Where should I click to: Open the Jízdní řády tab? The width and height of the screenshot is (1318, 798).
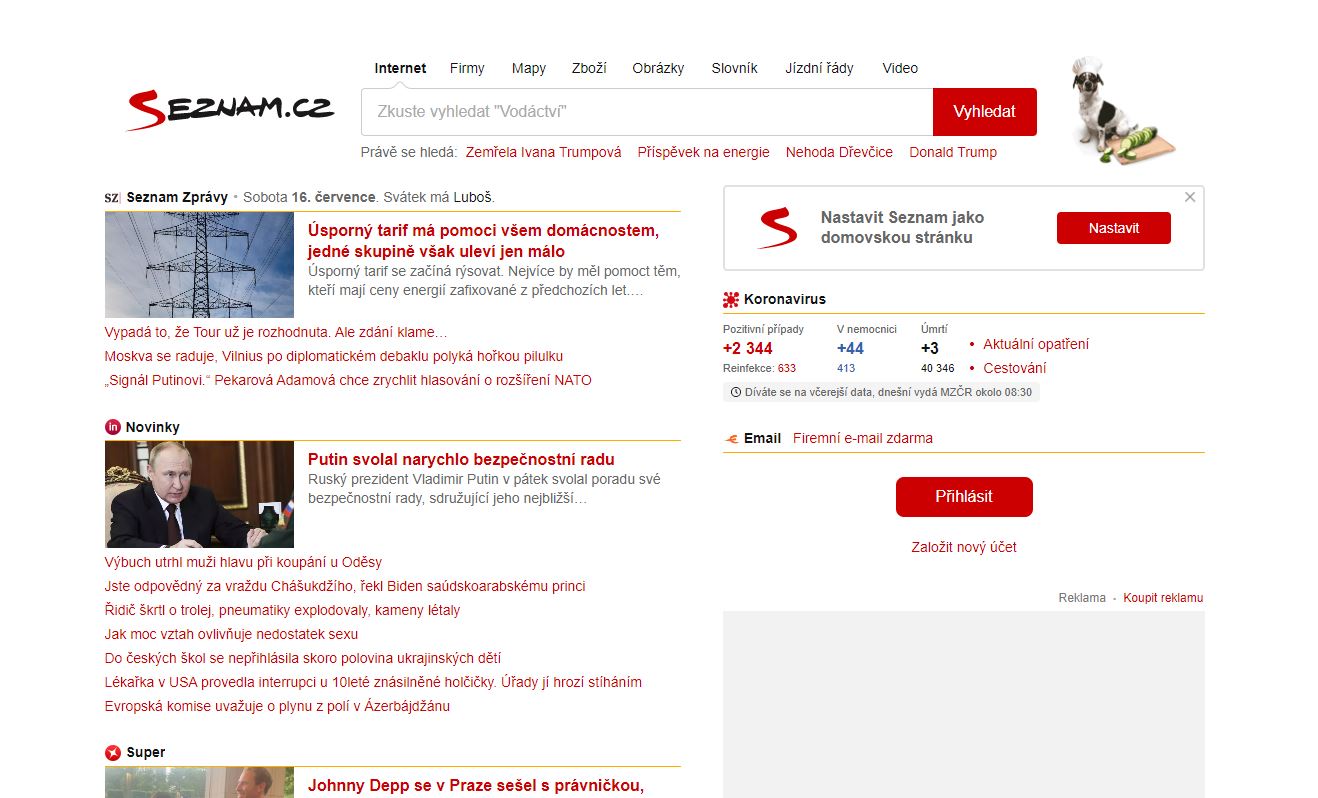click(820, 68)
